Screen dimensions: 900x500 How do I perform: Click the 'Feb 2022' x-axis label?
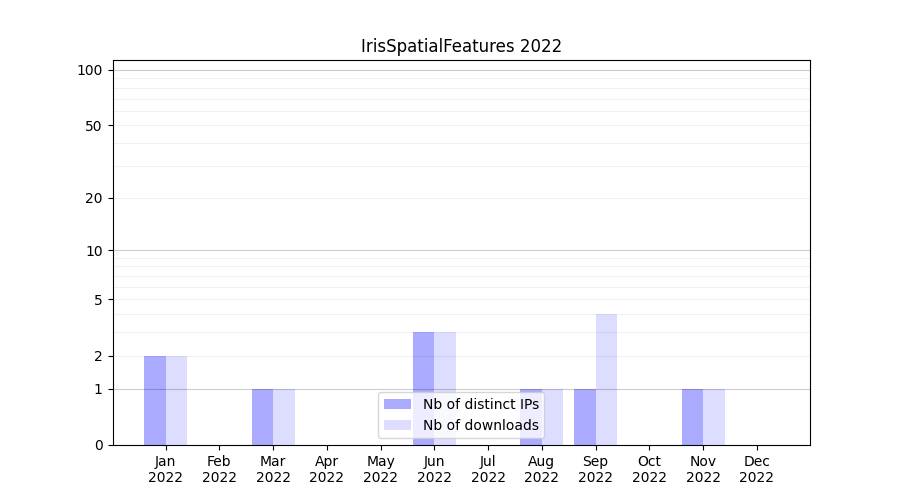pos(219,469)
